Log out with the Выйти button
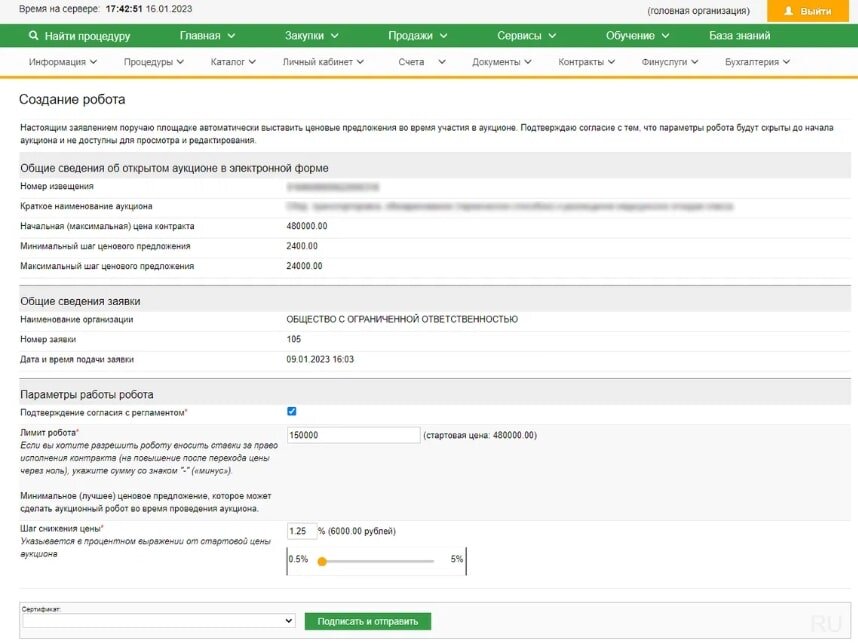This screenshot has width=858, height=643. coord(808,11)
